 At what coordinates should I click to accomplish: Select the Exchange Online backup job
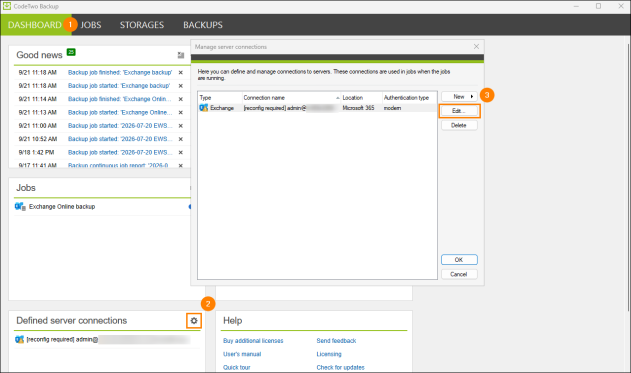pos(62,206)
